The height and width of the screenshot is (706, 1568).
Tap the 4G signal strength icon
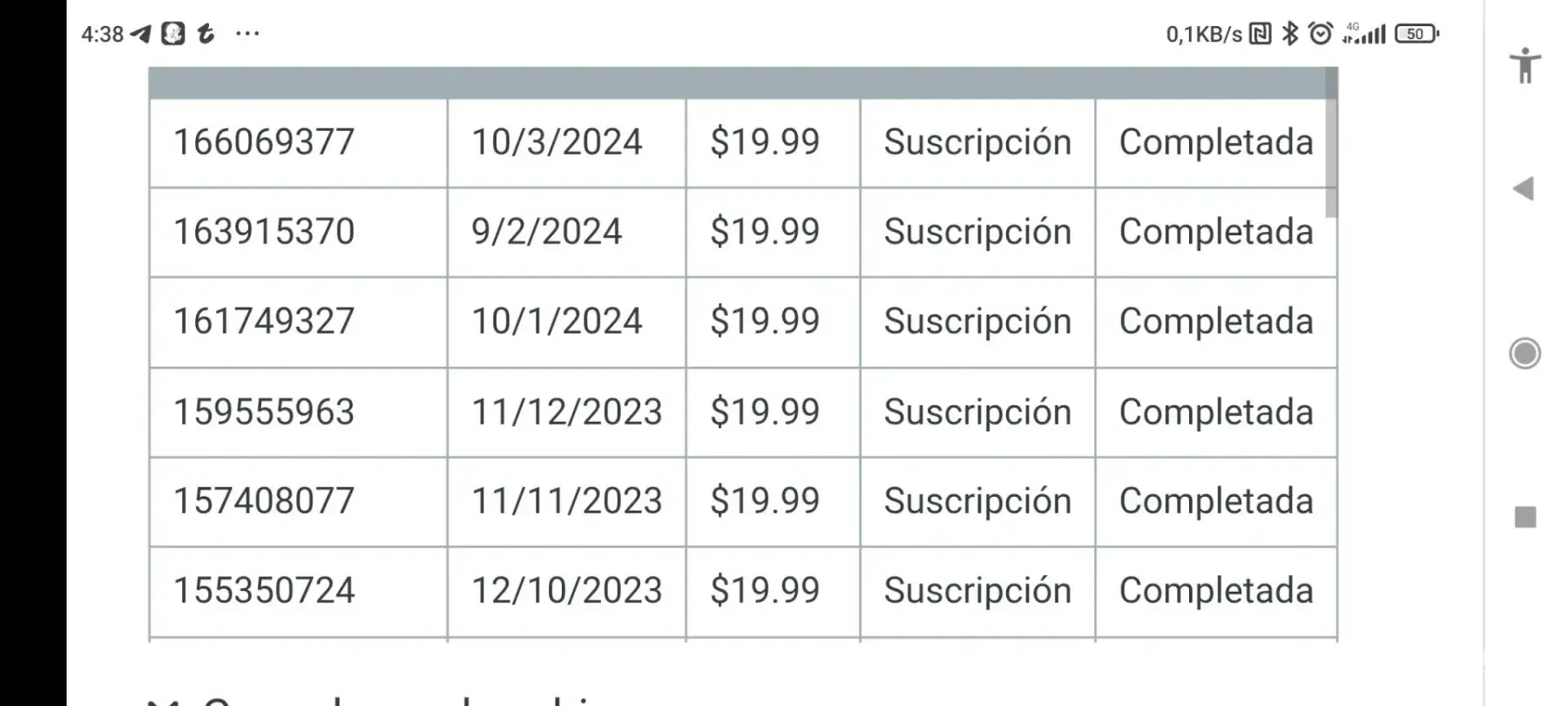coord(1364,34)
